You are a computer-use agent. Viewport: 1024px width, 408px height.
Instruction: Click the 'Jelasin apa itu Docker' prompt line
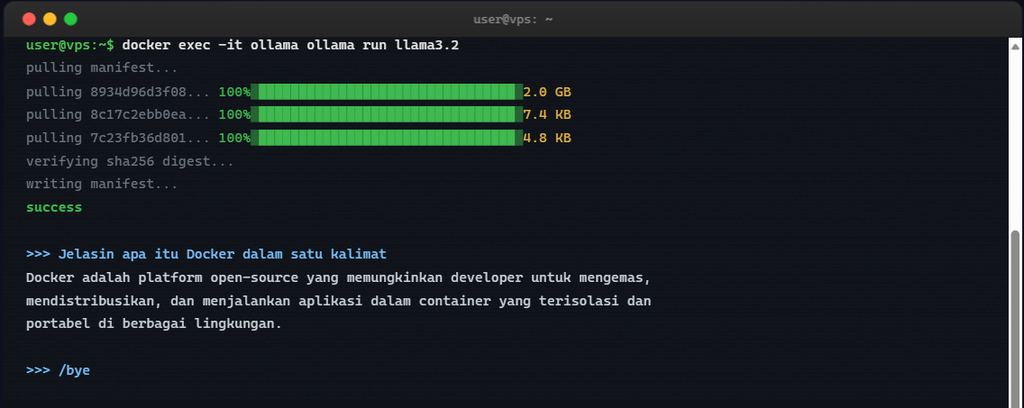tap(206, 254)
